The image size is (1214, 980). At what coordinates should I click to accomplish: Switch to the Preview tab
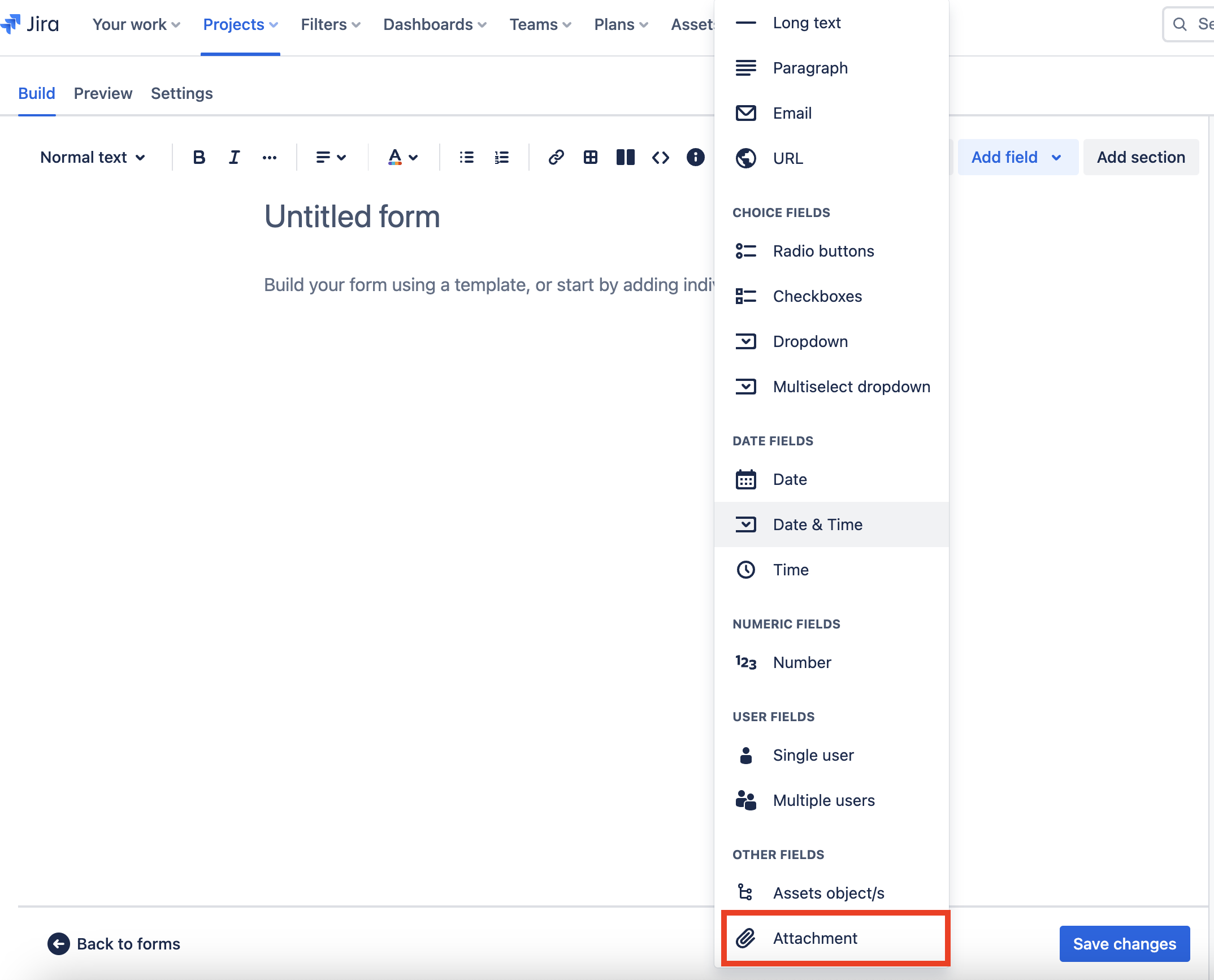point(103,93)
